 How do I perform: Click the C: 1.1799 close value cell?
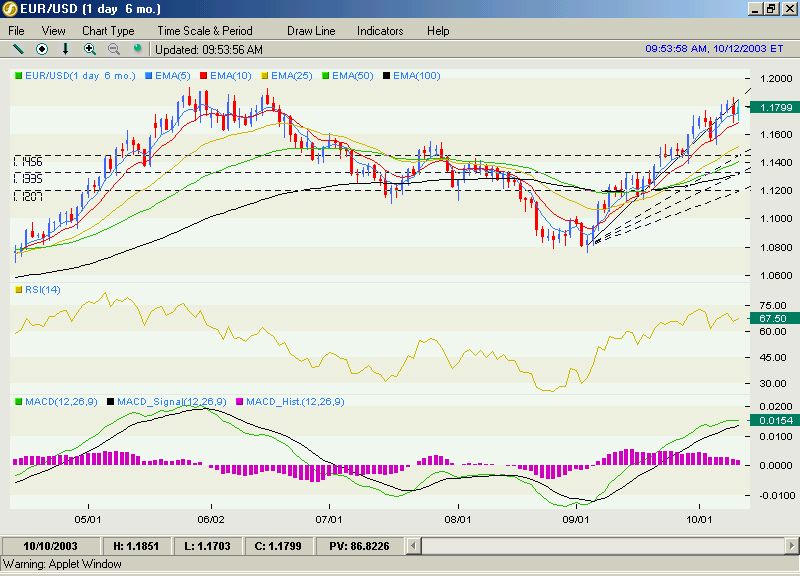(x=278, y=546)
